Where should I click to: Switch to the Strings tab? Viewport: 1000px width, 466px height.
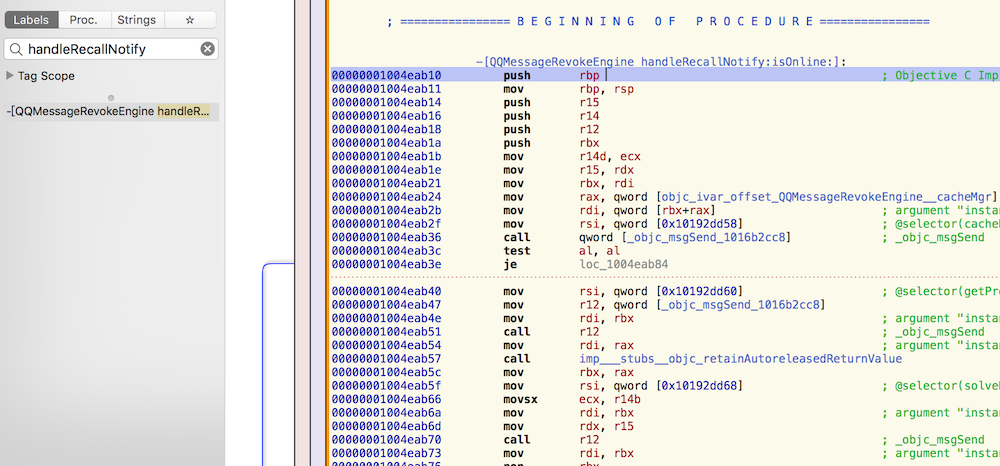coord(136,20)
